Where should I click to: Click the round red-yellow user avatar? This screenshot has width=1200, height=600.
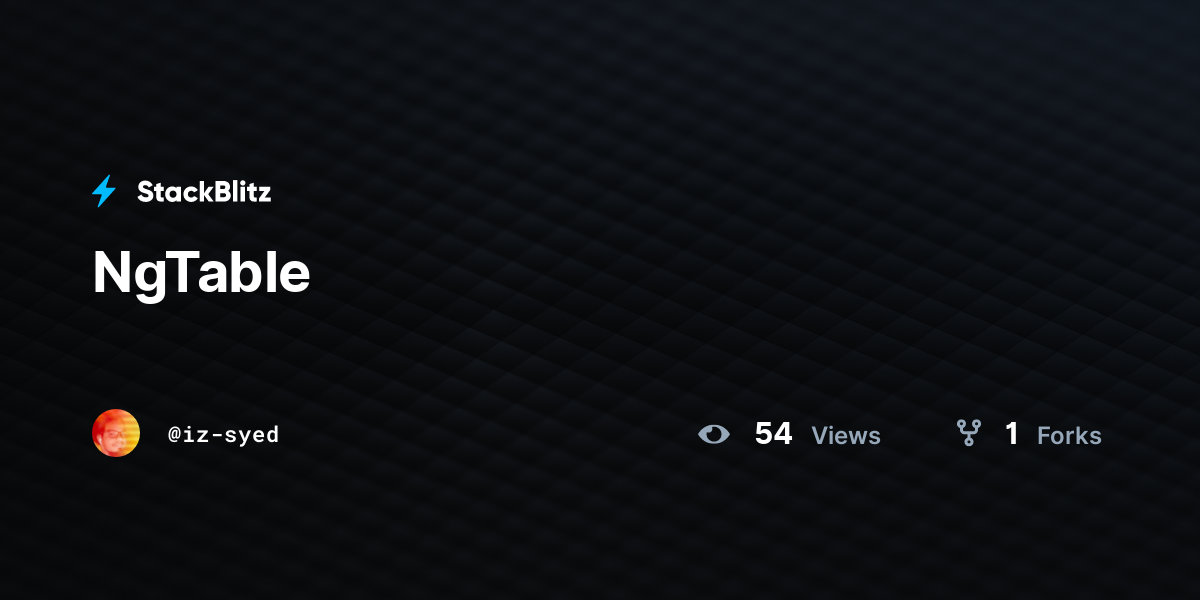pos(116,433)
